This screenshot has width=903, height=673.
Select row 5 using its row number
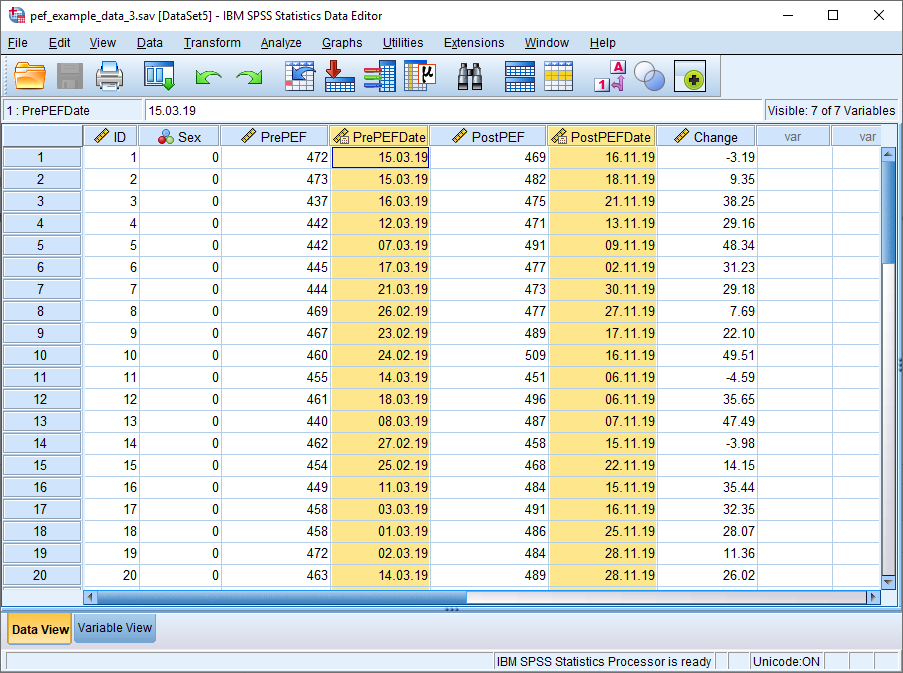pos(41,245)
